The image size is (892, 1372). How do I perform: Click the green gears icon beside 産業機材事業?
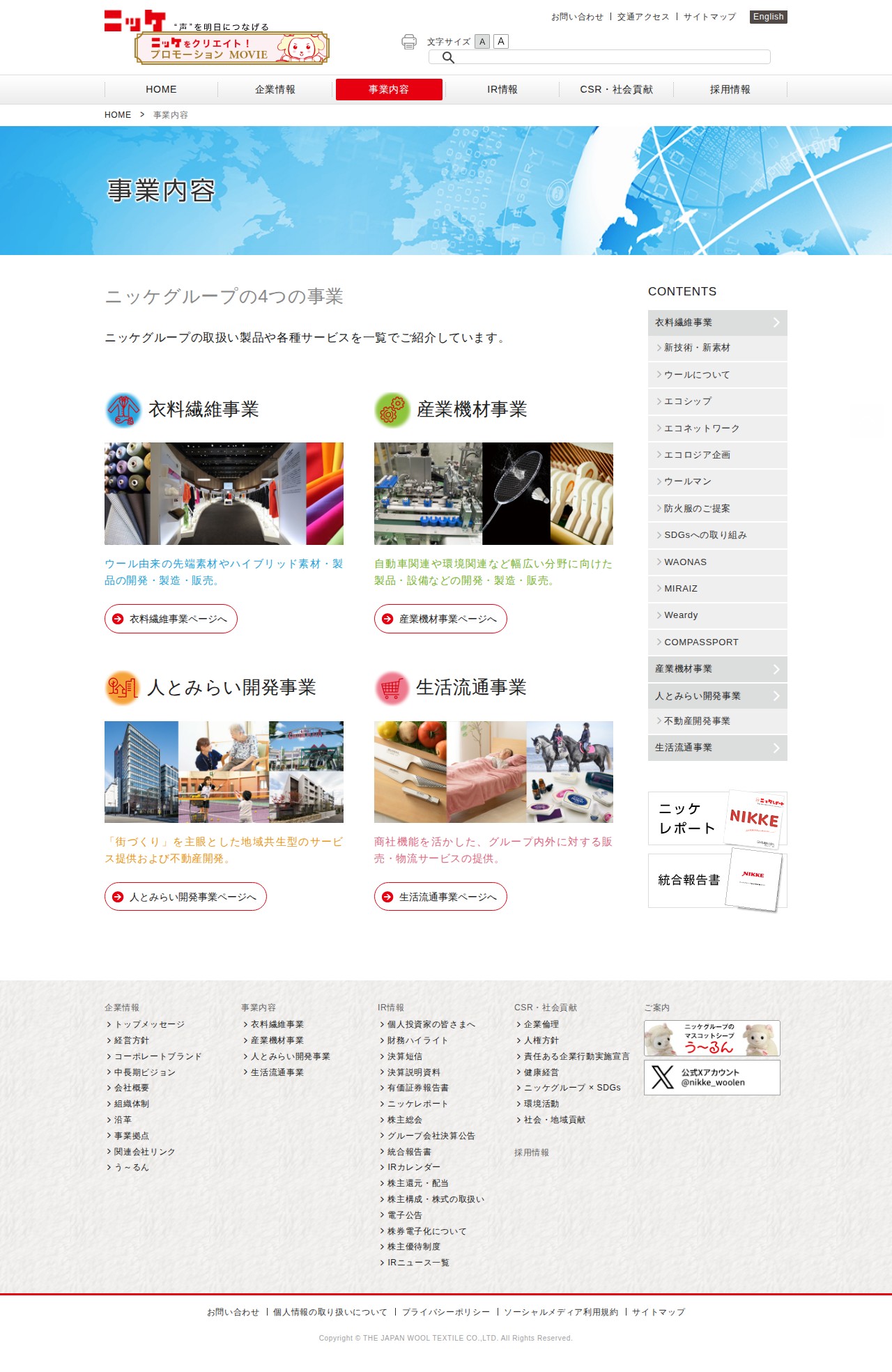click(392, 410)
